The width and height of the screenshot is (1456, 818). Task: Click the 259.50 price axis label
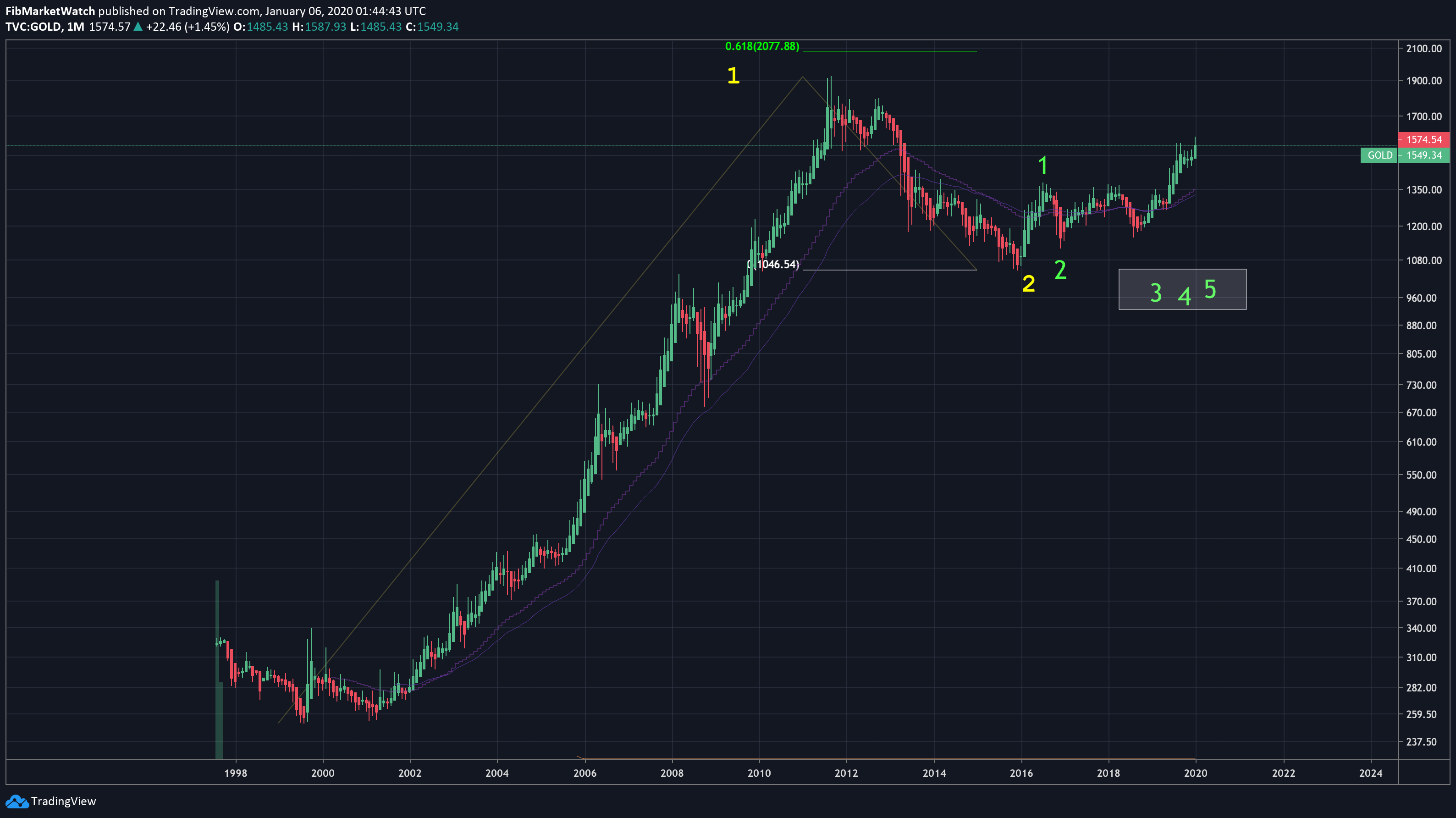click(x=1421, y=714)
